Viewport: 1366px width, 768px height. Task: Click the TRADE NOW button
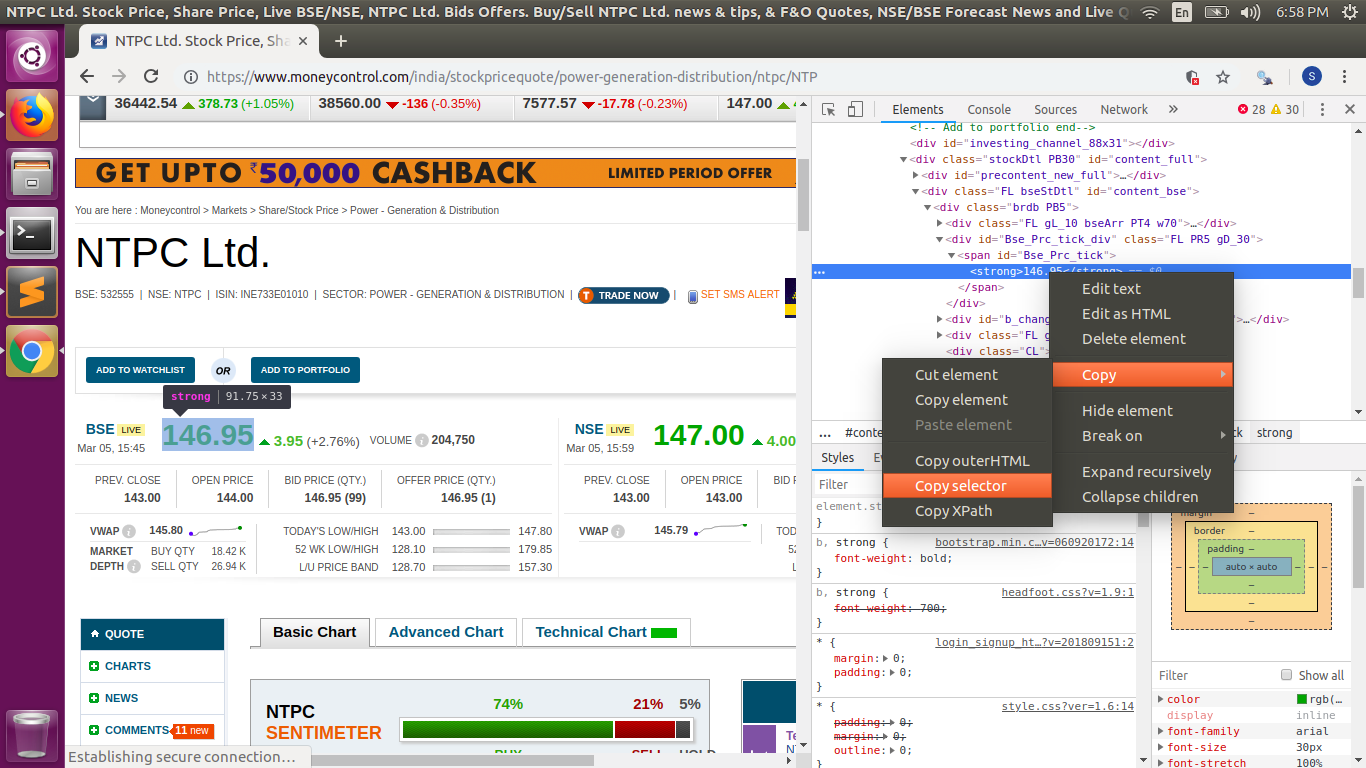coord(624,296)
